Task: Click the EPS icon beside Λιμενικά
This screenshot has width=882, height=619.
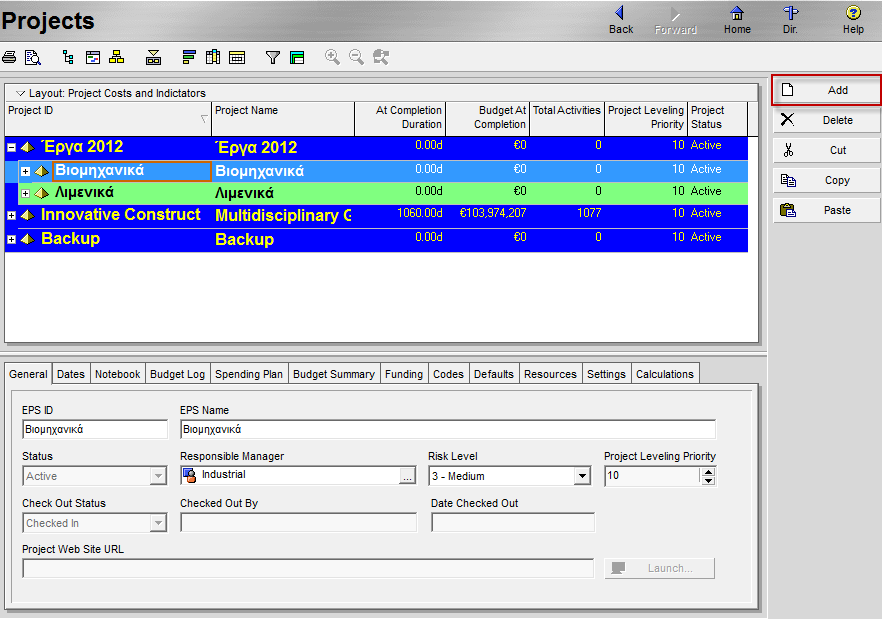Action: point(42,193)
